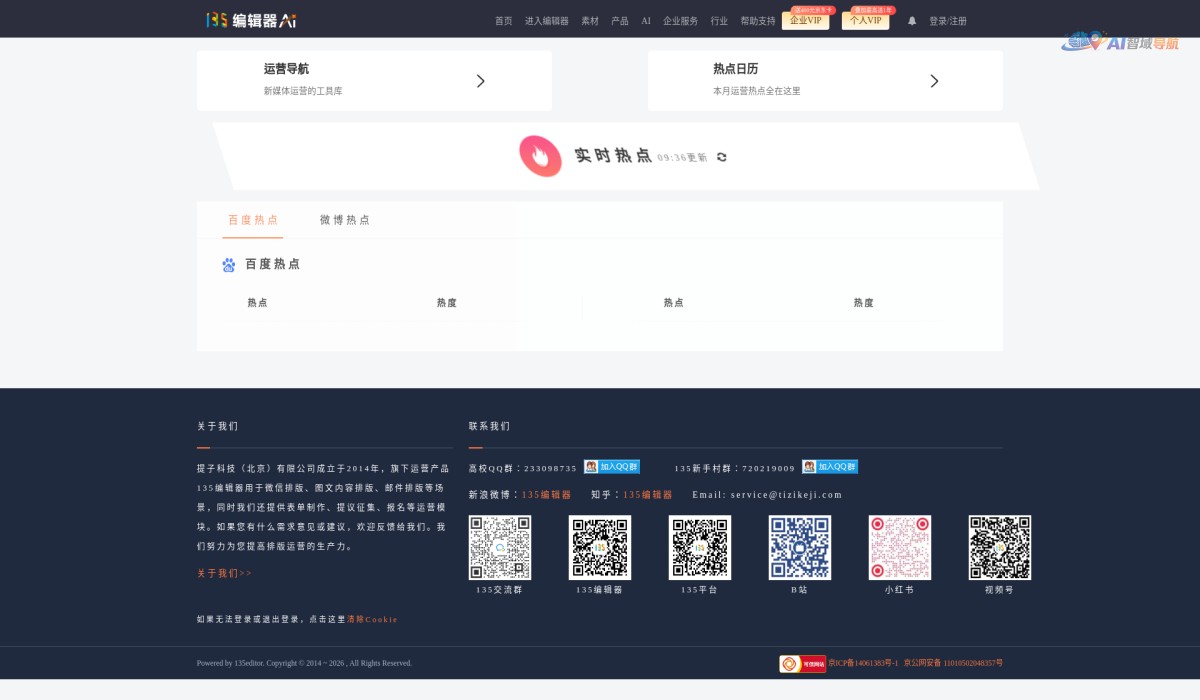The image size is (1200, 700).
Task: Open the AI智域导航 badge at top right
Action: coord(1118,43)
